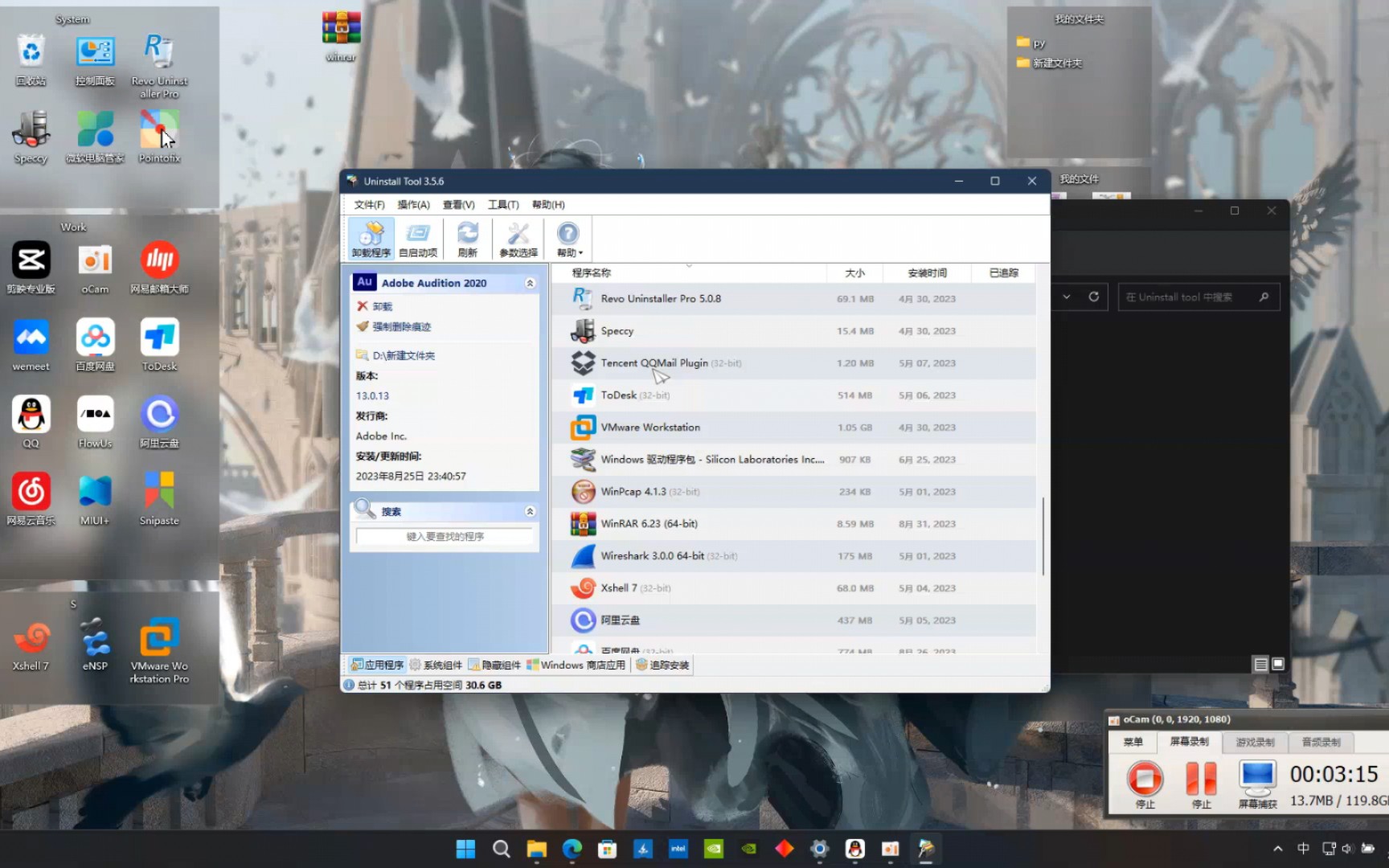Click the program search input field
1389x868 pixels.
tap(445, 536)
